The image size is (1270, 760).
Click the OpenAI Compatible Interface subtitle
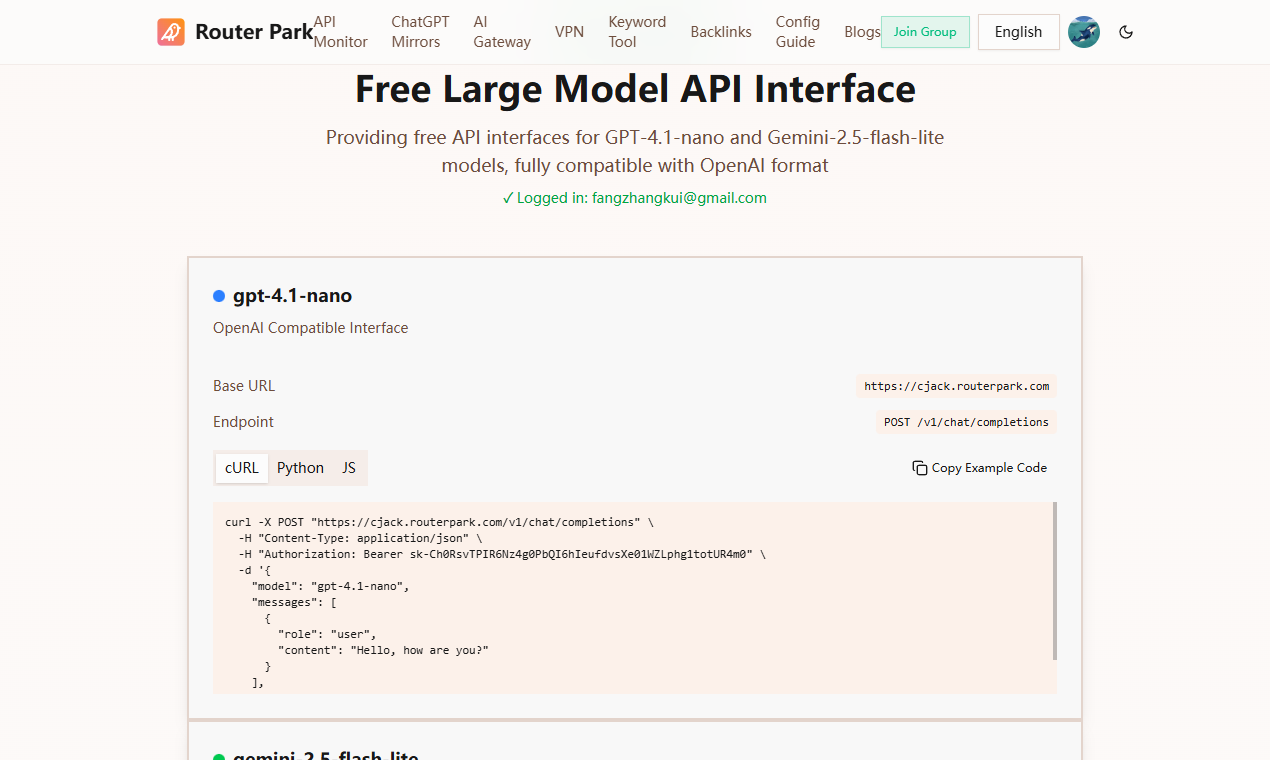pyautogui.click(x=310, y=328)
